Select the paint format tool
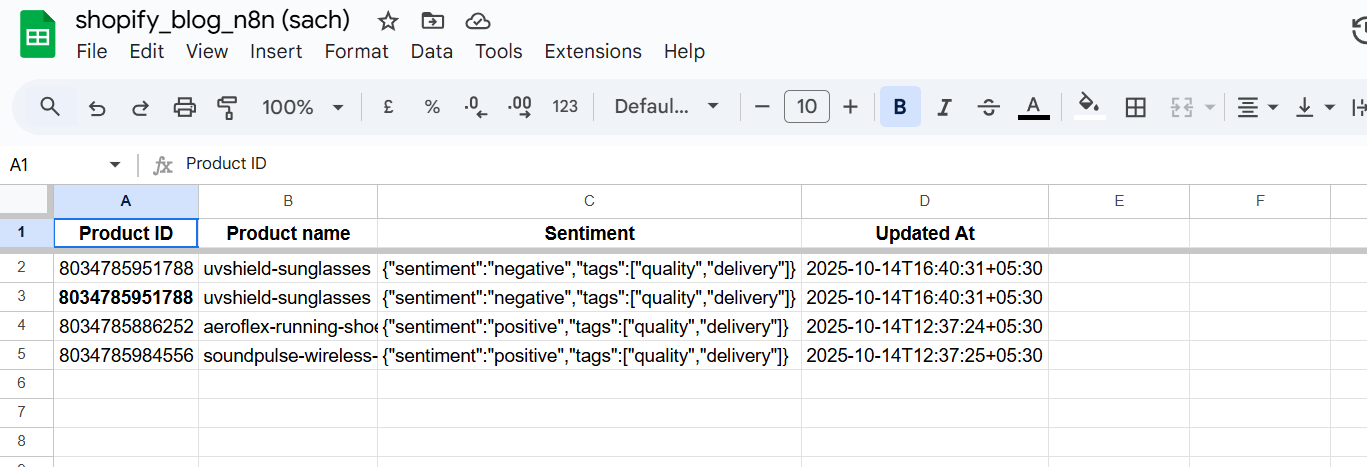This screenshot has height=467, width=1367. coord(228,107)
